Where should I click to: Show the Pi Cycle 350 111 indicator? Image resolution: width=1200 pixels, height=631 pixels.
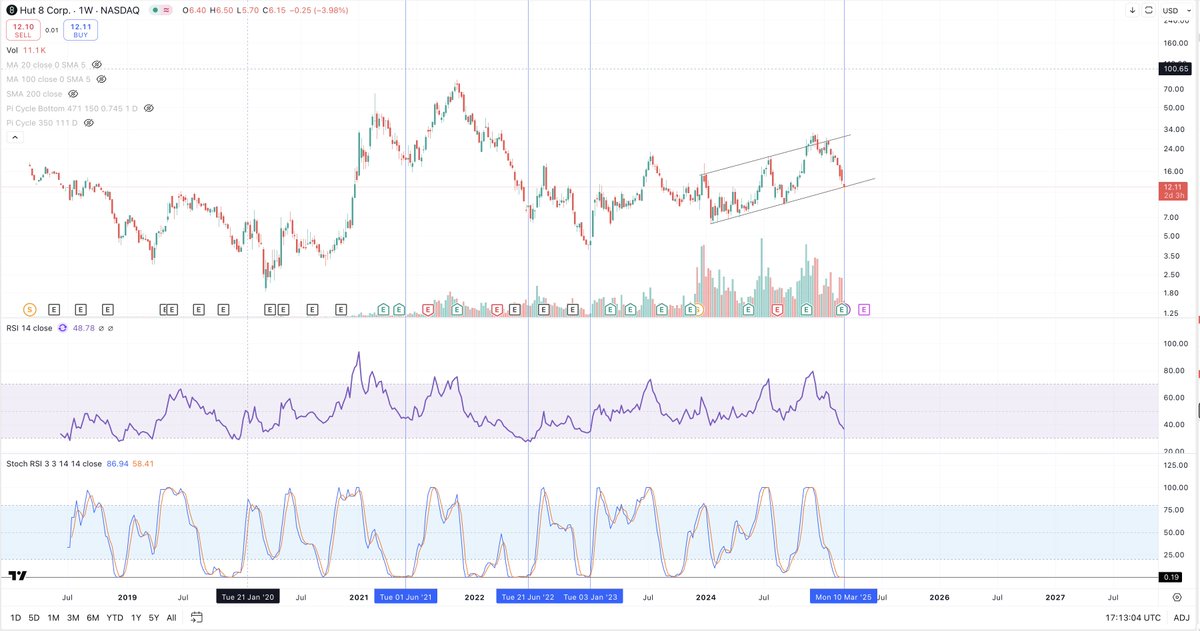pyautogui.click(x=89, y=122)
